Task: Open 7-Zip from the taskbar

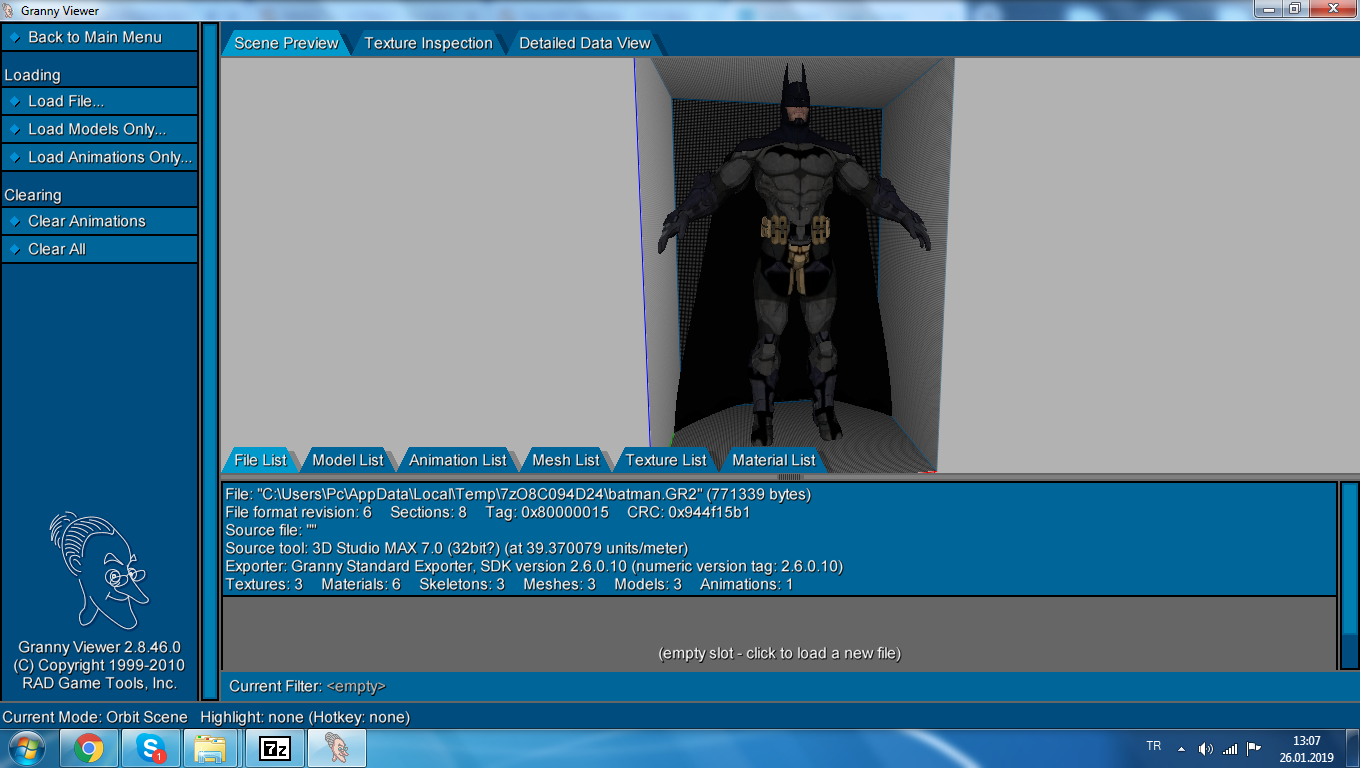Action: pos(273,748)
